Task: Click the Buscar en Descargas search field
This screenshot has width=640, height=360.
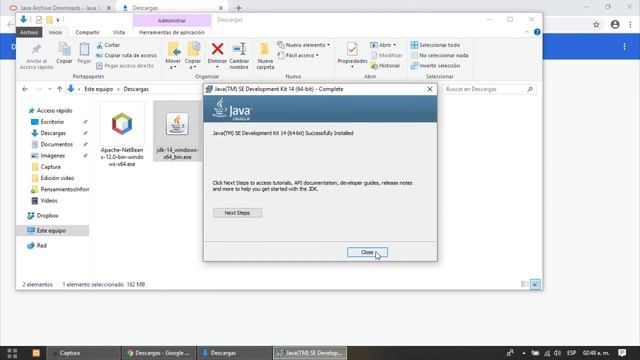Action: [x=489, y=89]
